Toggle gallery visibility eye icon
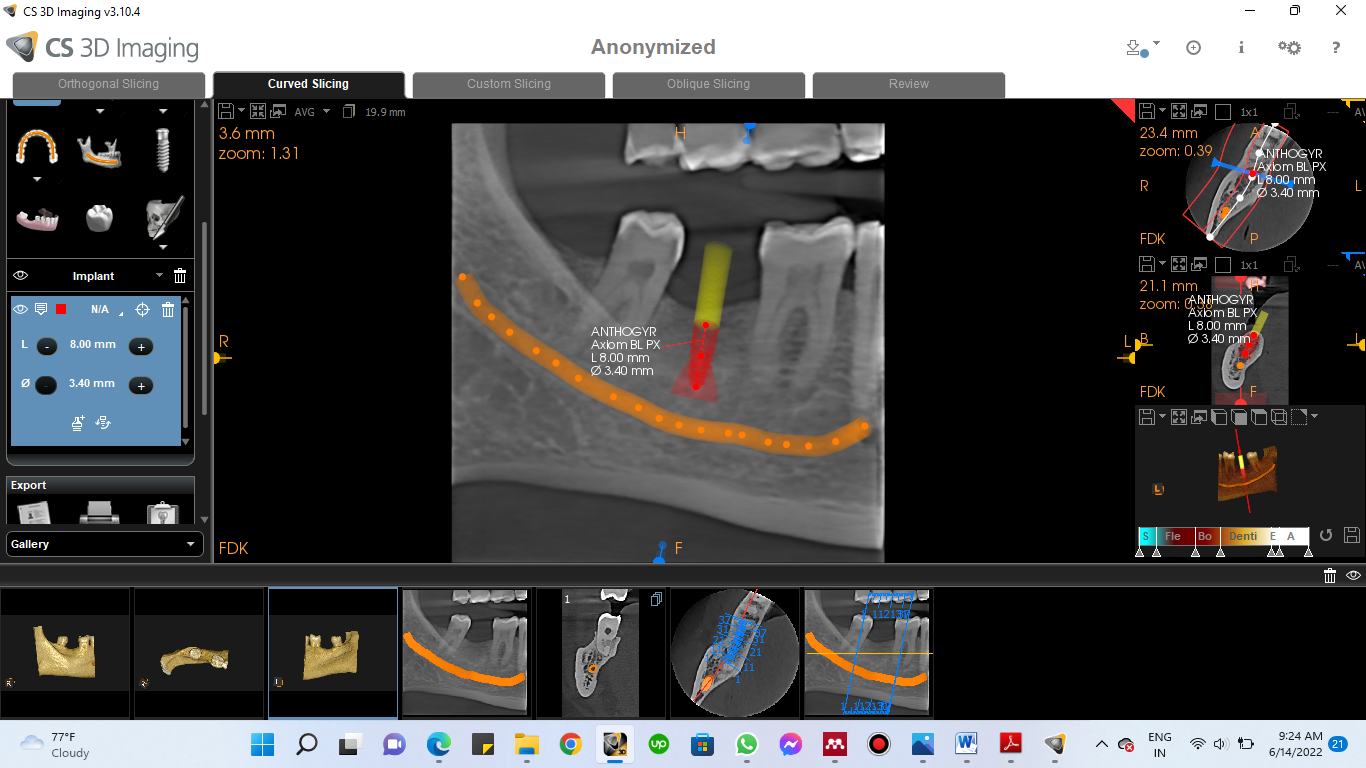Screen dimensions: 1366x768 point(1353,575)
